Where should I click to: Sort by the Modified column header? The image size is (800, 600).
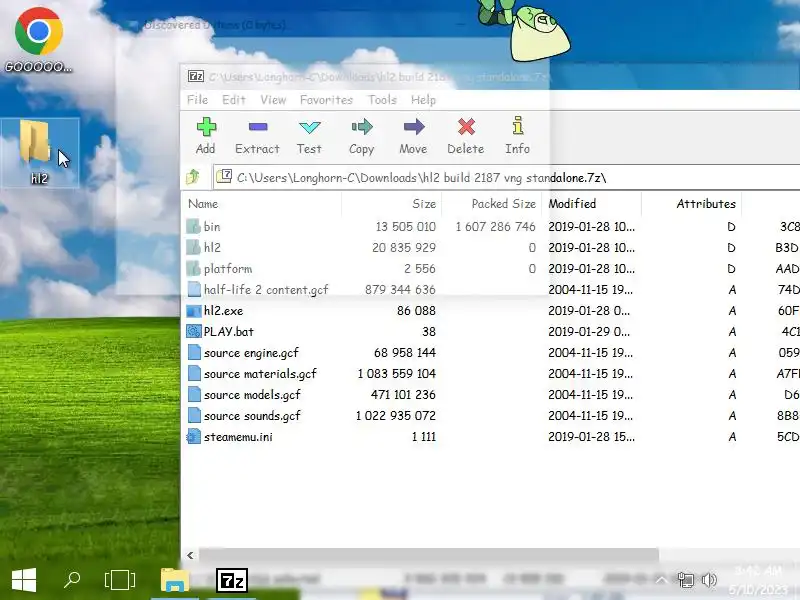coord(591,204)
